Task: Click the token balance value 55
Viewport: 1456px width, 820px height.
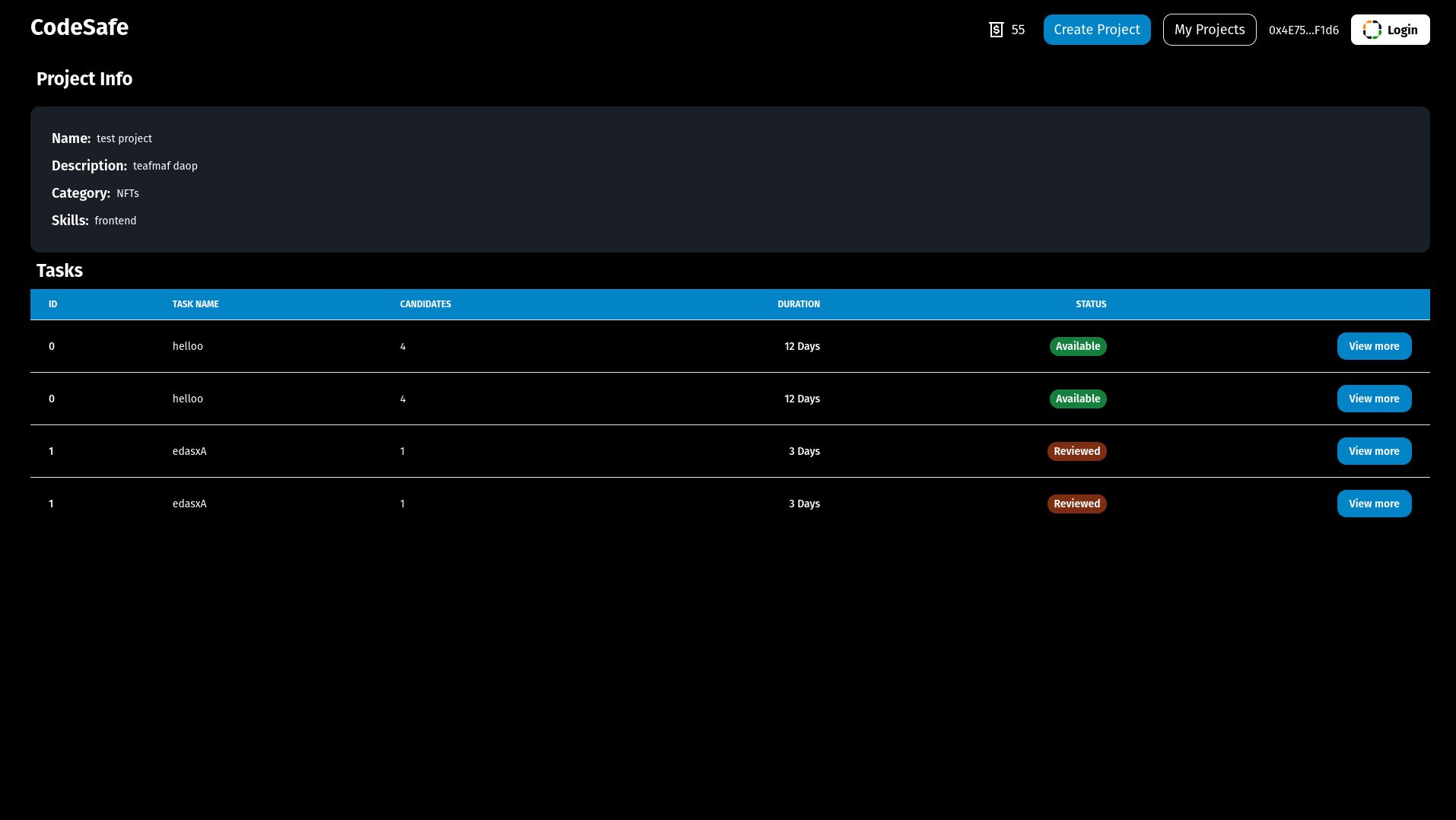Action: pos(1018,30)
